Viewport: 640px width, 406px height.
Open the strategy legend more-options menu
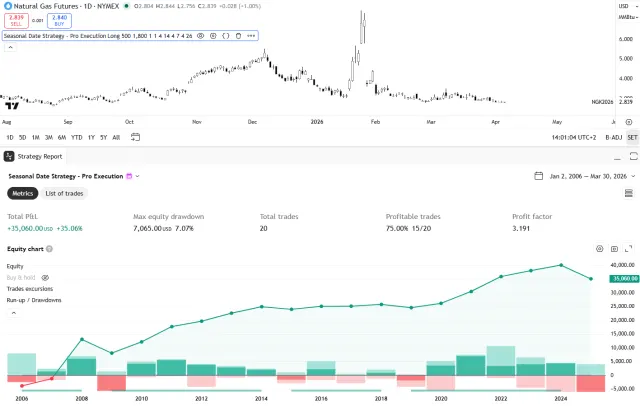pos(251,36)
